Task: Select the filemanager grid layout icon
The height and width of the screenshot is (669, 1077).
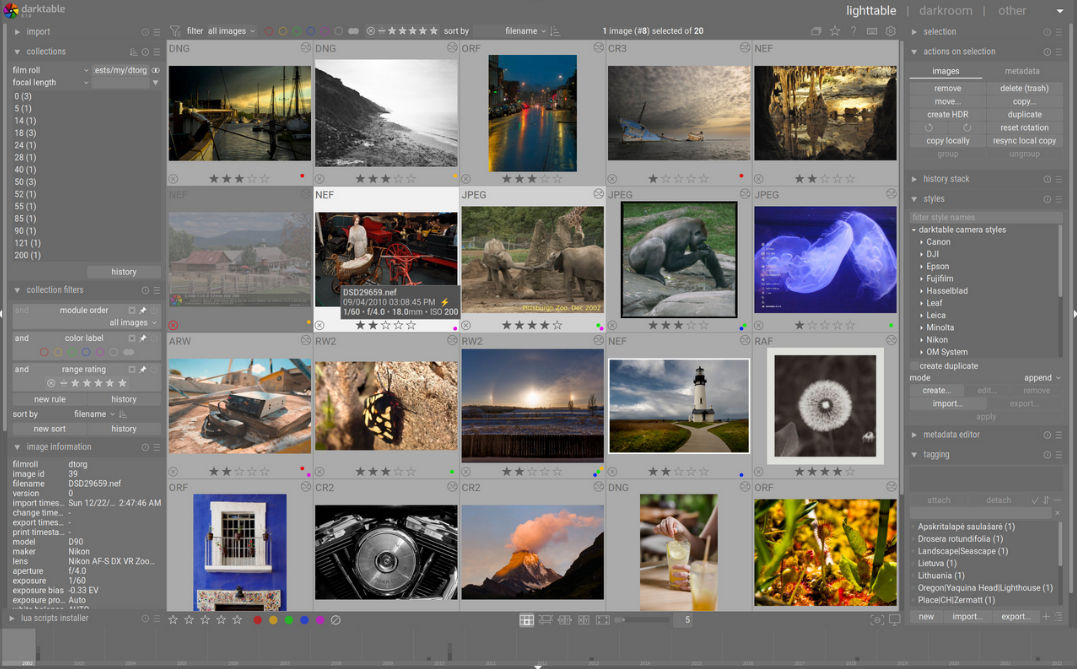Action: [527, 620]
